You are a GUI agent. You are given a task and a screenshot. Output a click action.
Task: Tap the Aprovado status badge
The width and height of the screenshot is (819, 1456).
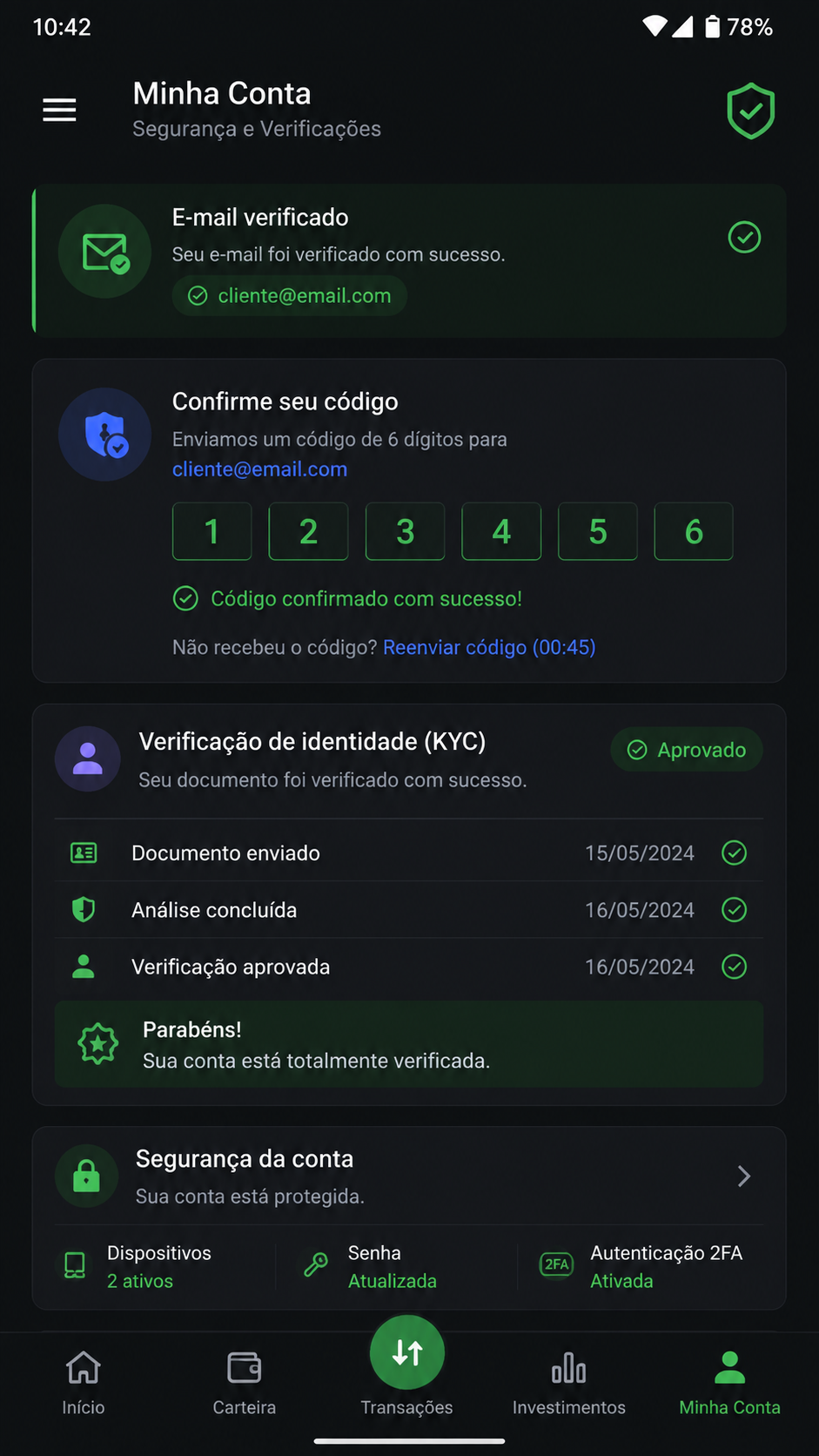[x=687, y=750]
